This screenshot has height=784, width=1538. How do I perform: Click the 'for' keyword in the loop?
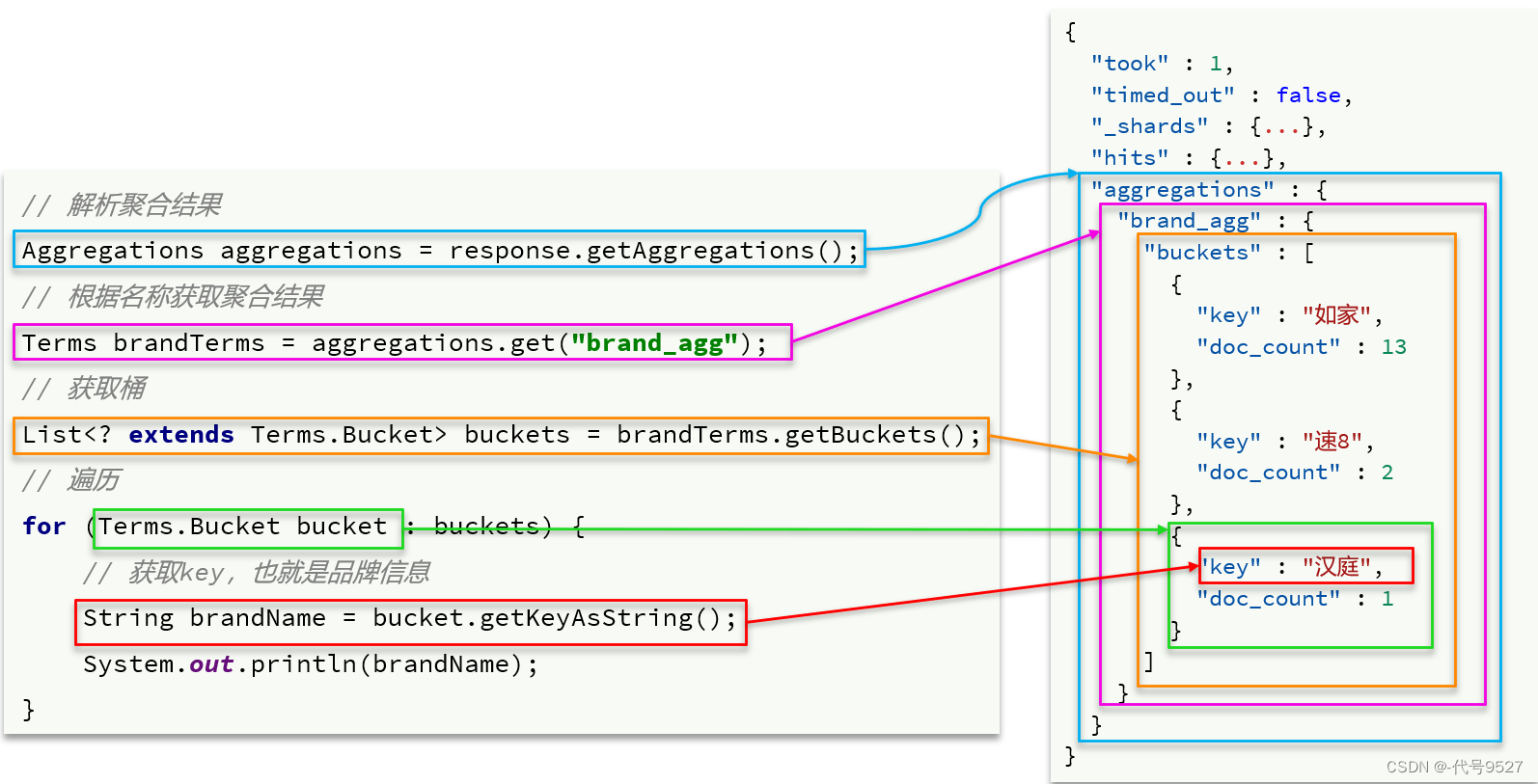point(44,527)
